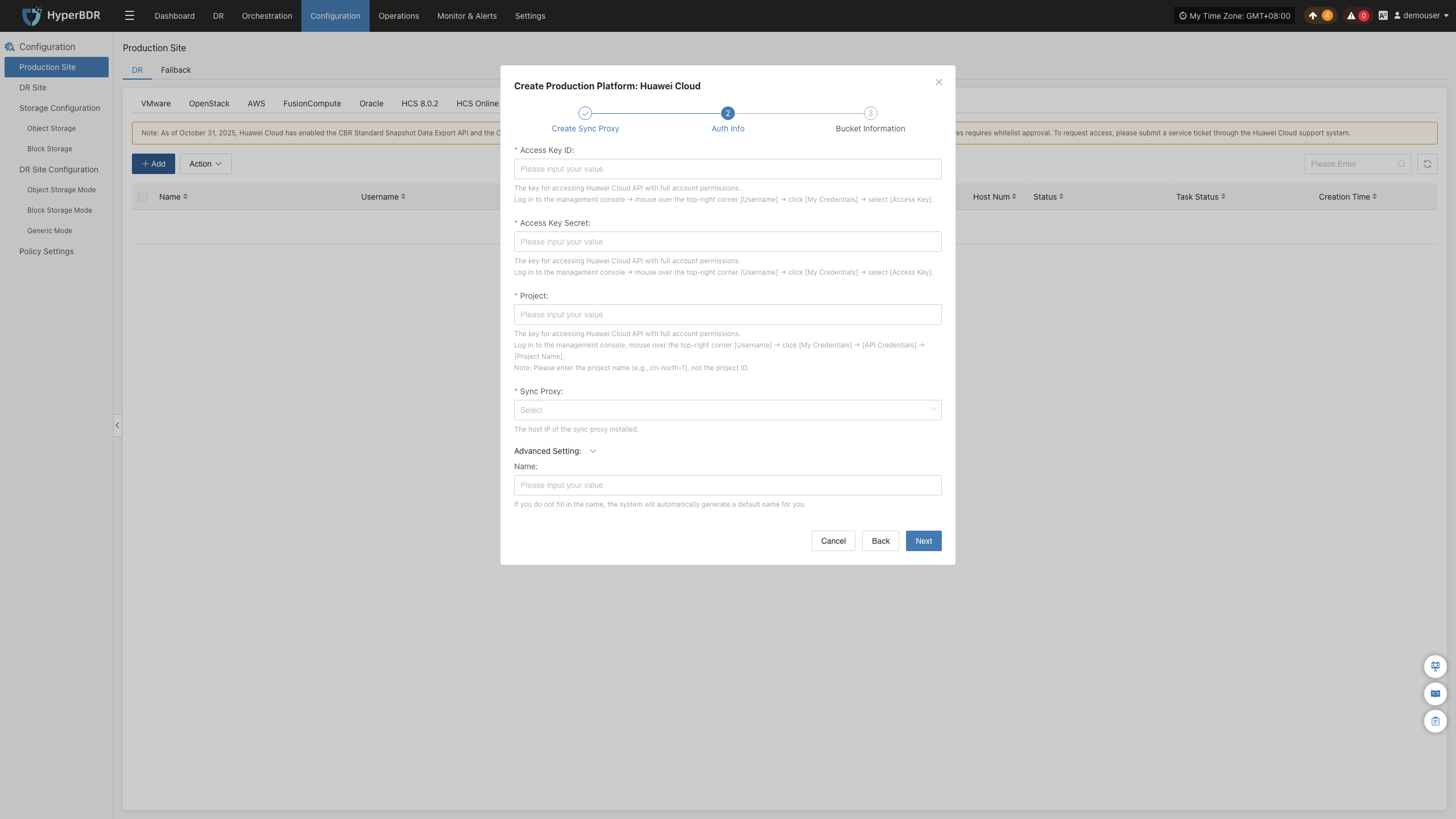
Task: Click the refresh icon beside search box
Action: [1428, 164]
